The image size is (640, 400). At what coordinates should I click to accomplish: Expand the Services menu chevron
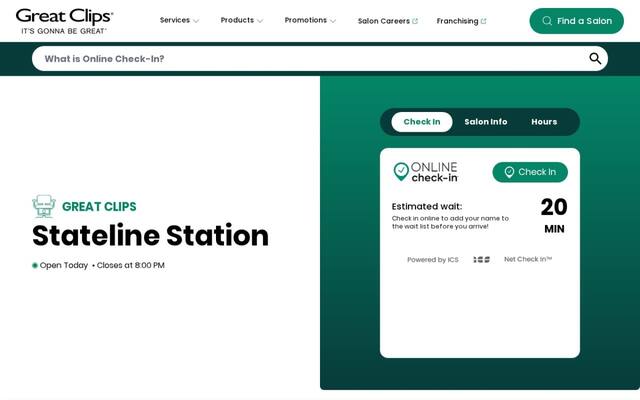196,21
